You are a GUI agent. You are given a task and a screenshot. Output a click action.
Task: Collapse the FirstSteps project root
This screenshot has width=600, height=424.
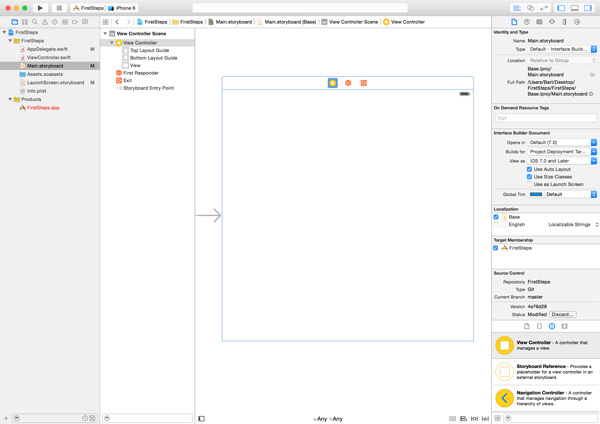point(4,32)
